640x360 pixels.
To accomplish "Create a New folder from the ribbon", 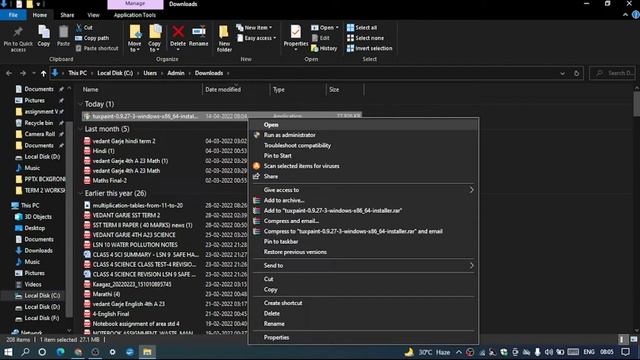I will [224, 38].
